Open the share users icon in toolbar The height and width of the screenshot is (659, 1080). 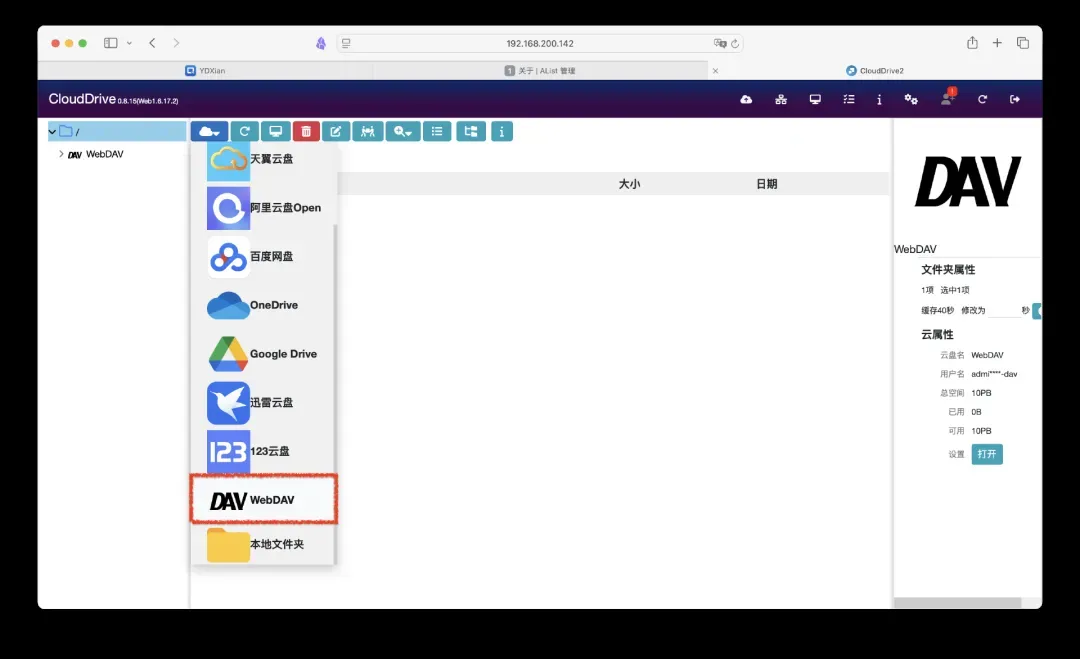tap(368, 131)
